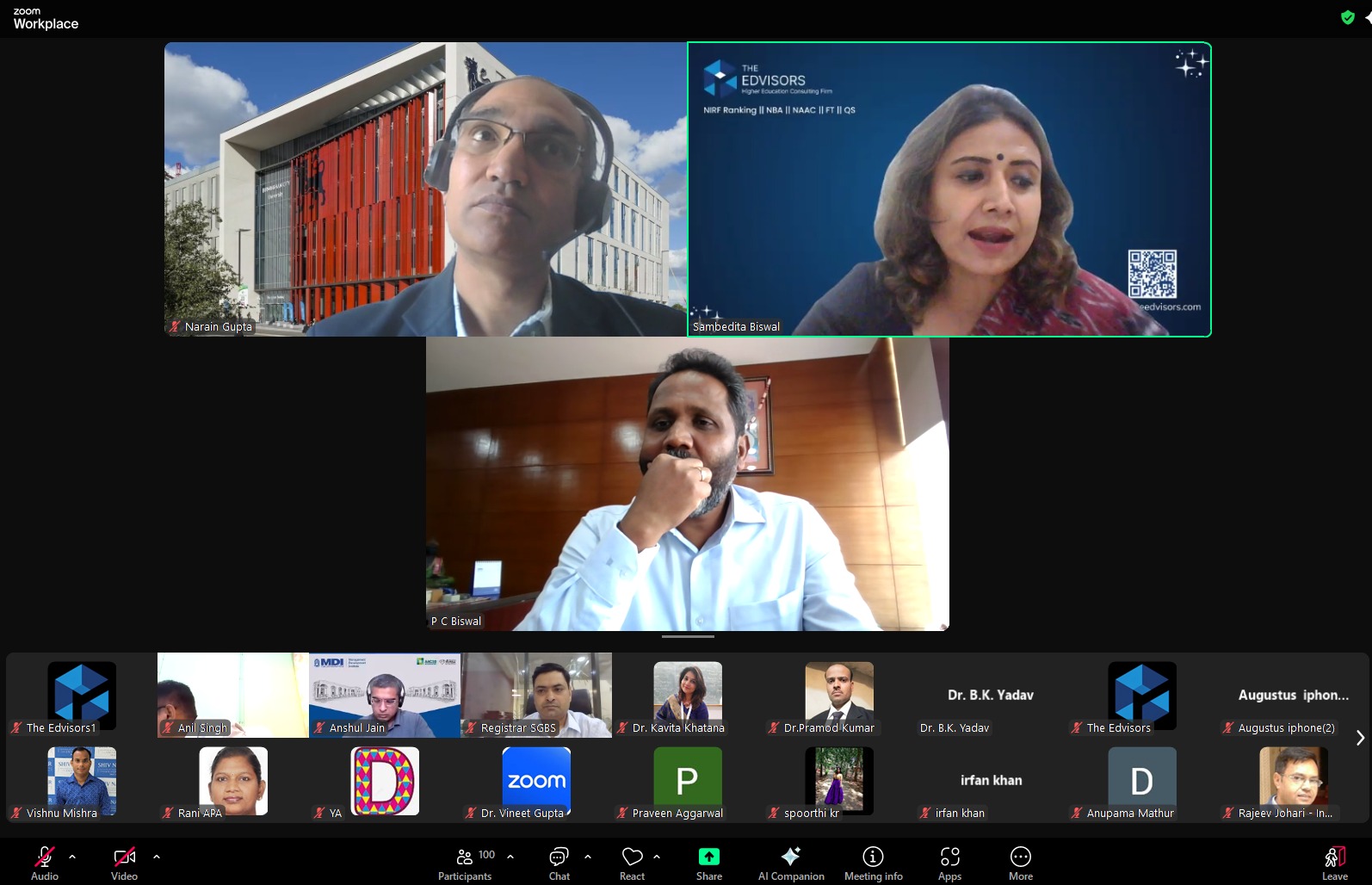Click muted mic icon beside Dr. Kavita Khatana
Viewport: 1372px width, 885px height.
pos(622,727)
